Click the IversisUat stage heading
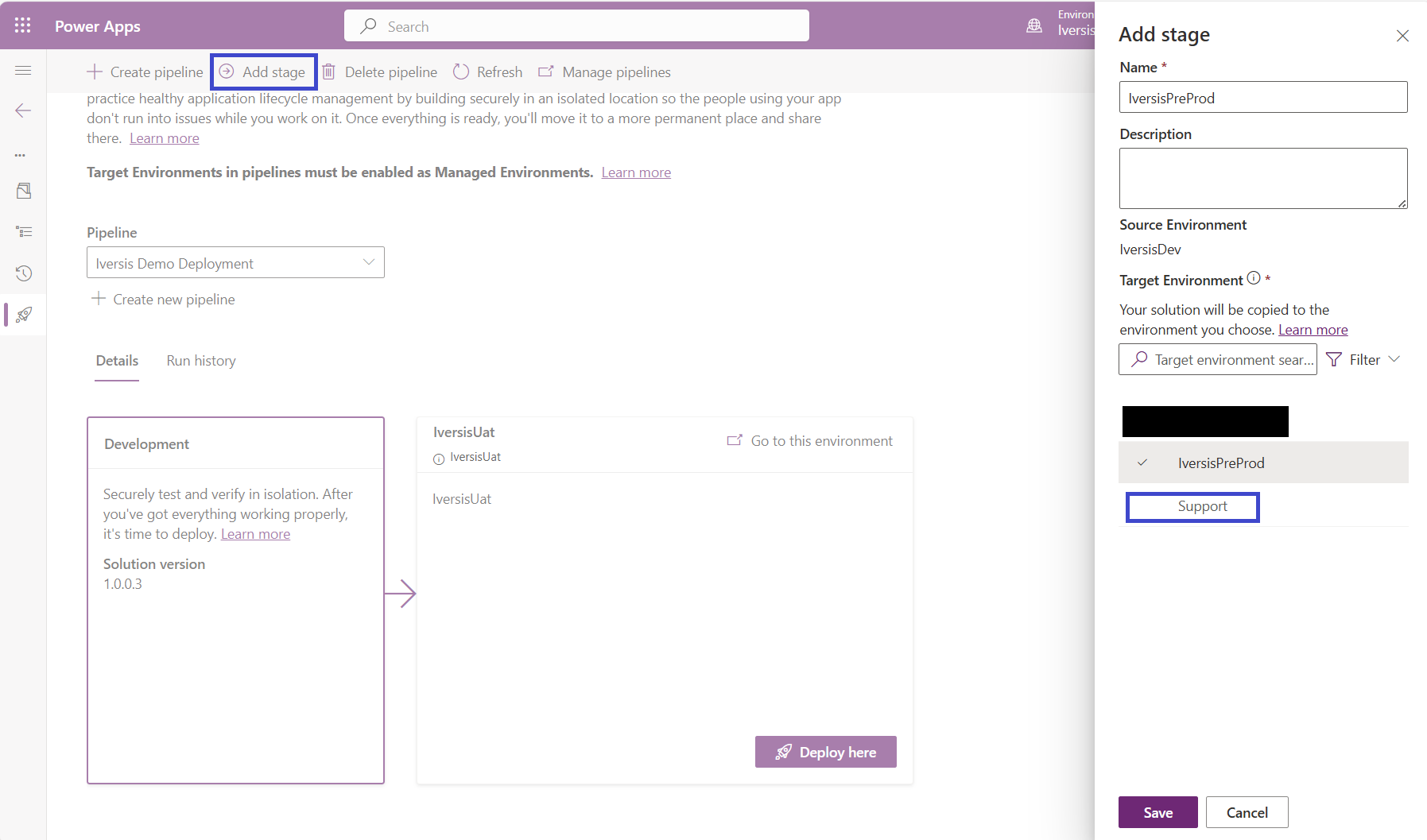The width and height of the screenshot is (1427, 840). pyautogui.click(x=464, y=432)
